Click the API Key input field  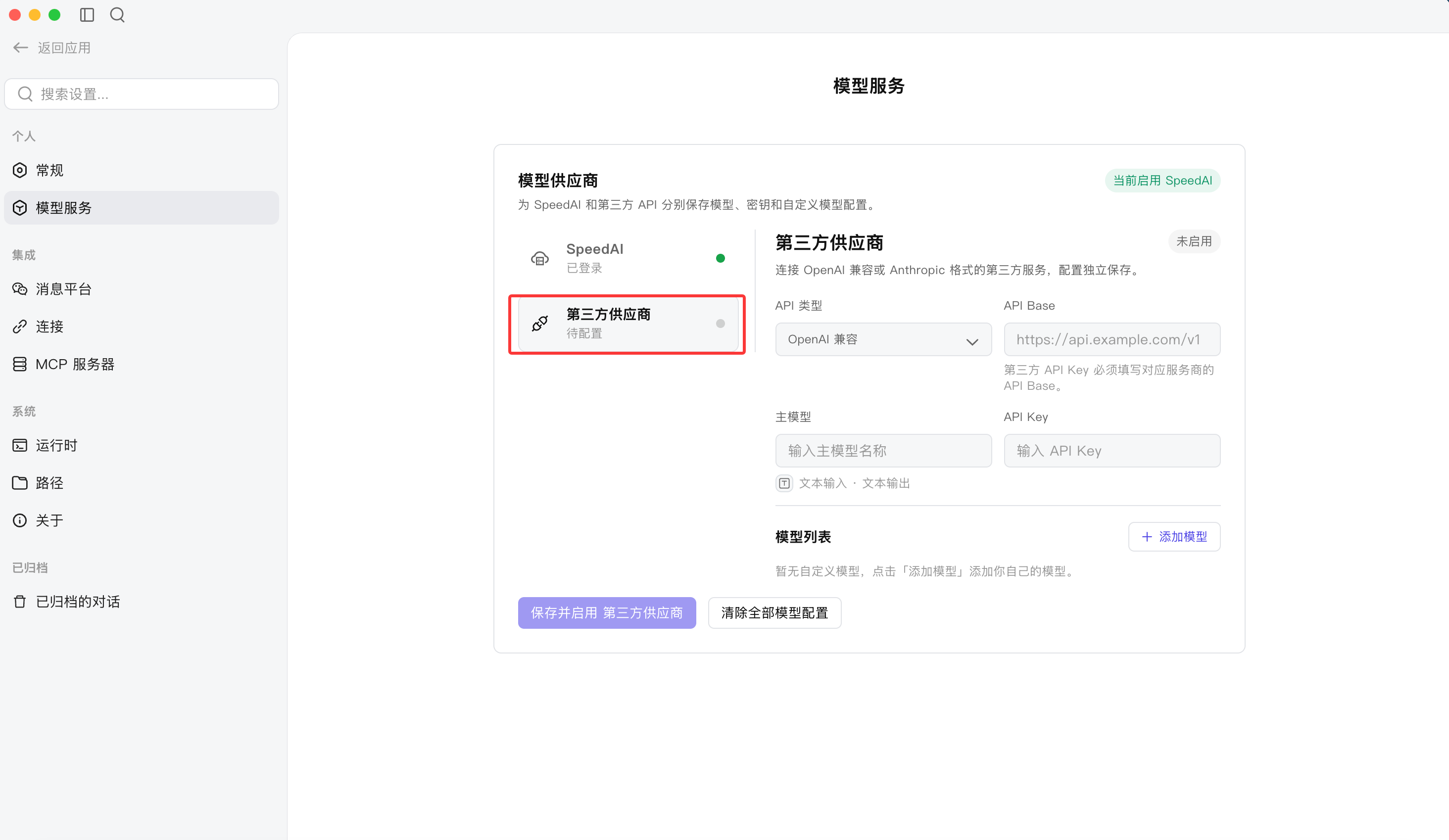(1112, 450)
